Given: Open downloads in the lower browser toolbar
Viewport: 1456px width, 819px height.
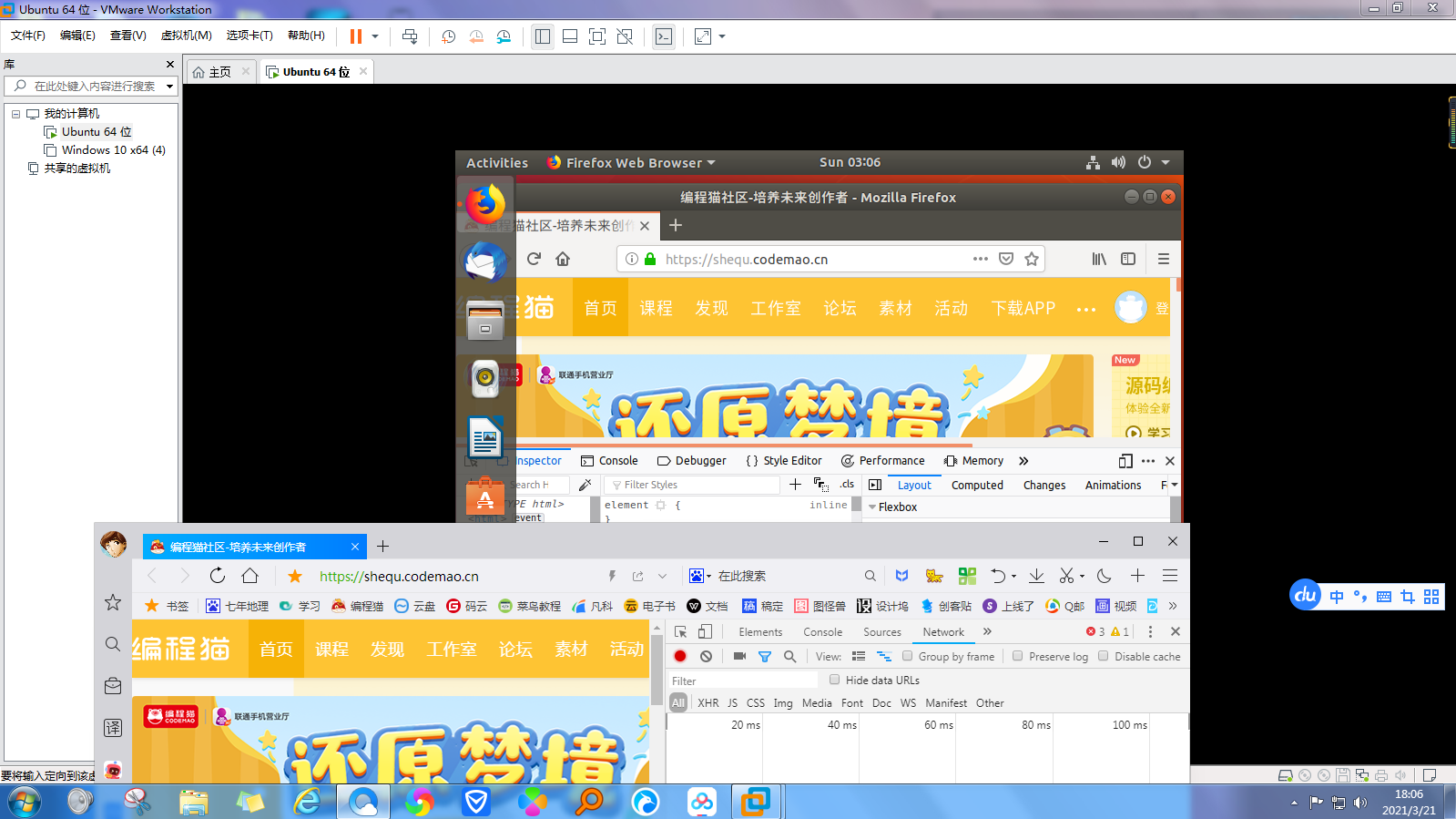Looking at the screenshot, I should tap(1036, 576).
